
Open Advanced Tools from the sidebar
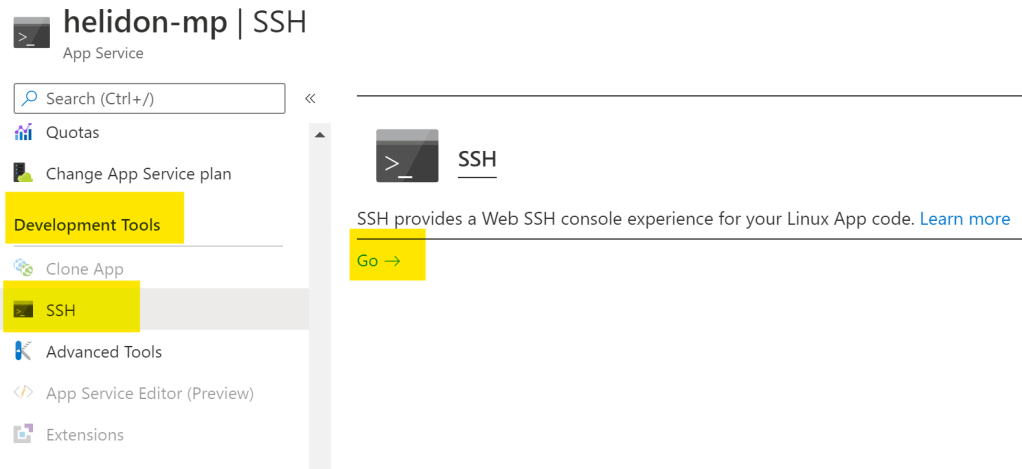tap(104, 352)
